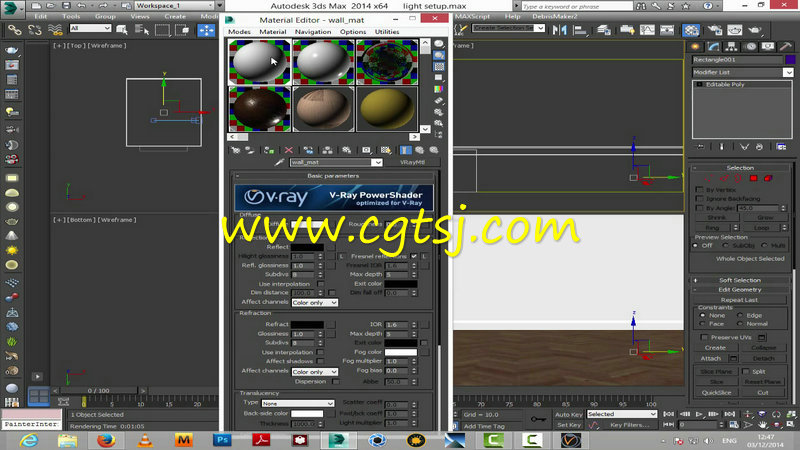Open the Modify command panel tab
Image resolution: width=800 pixels, height=450 pixels.
tap(713, 46)
